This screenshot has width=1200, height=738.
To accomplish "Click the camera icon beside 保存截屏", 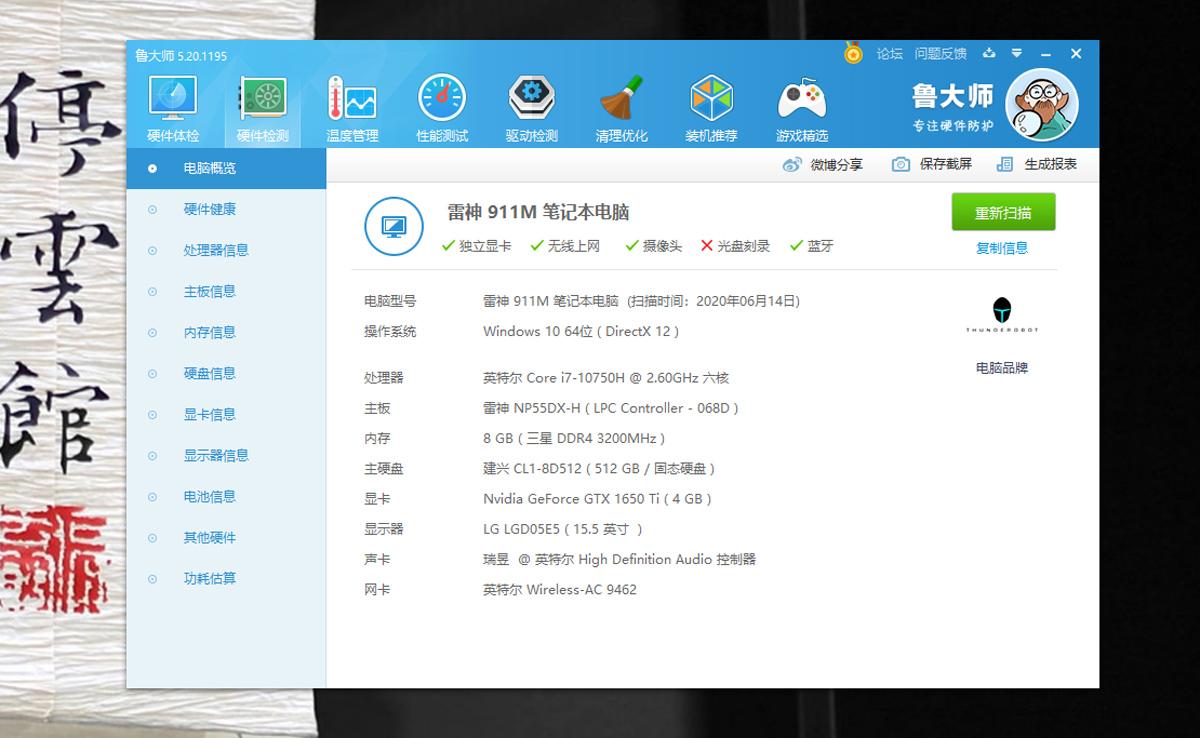I will [901, 164].
